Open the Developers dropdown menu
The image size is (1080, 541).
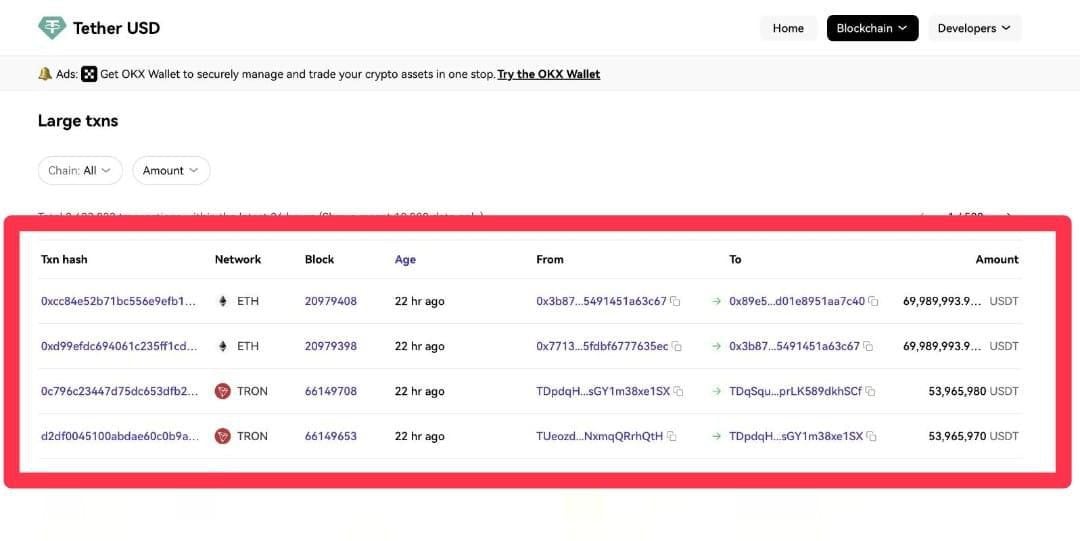[974, 28]
